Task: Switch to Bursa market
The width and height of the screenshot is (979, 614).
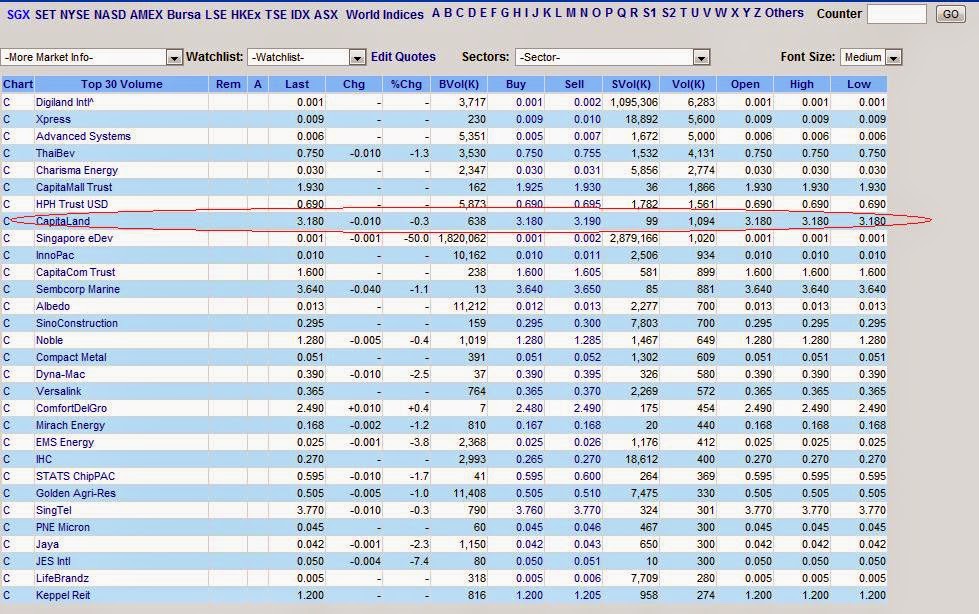Action: coord(184,14)
